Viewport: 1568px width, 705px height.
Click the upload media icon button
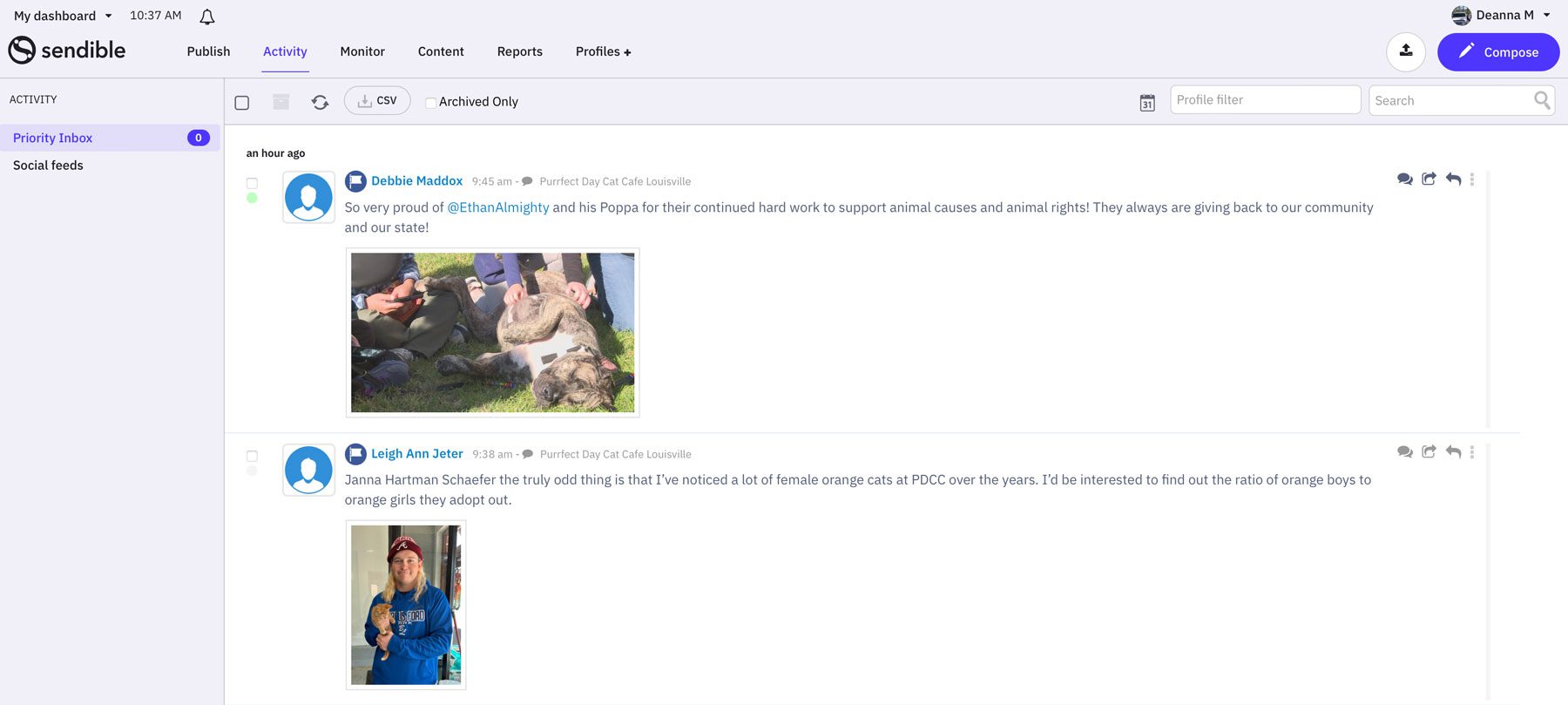pos(1406,52)
